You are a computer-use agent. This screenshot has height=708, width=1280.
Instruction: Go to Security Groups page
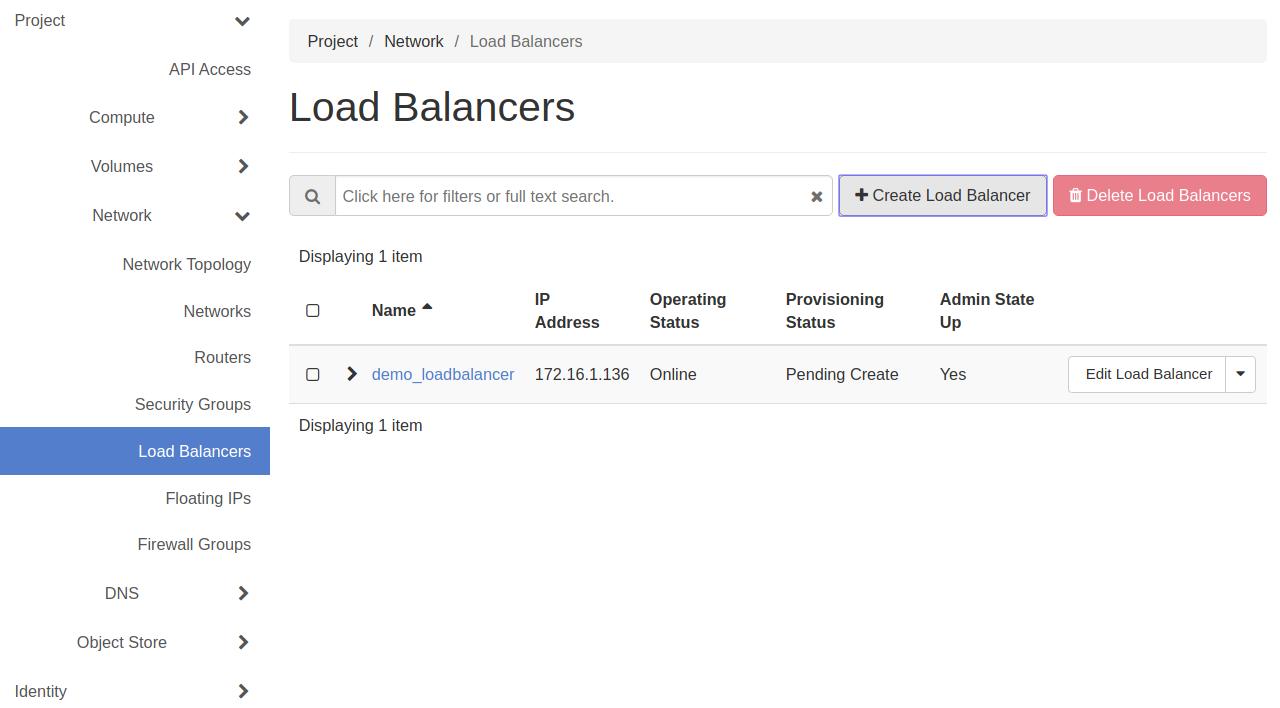pyautogui.click(x=193, y=404)
